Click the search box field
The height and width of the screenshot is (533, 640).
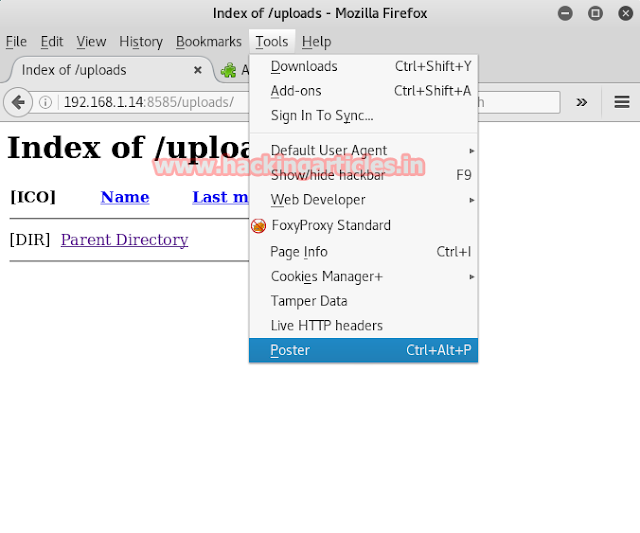point(519,102)
